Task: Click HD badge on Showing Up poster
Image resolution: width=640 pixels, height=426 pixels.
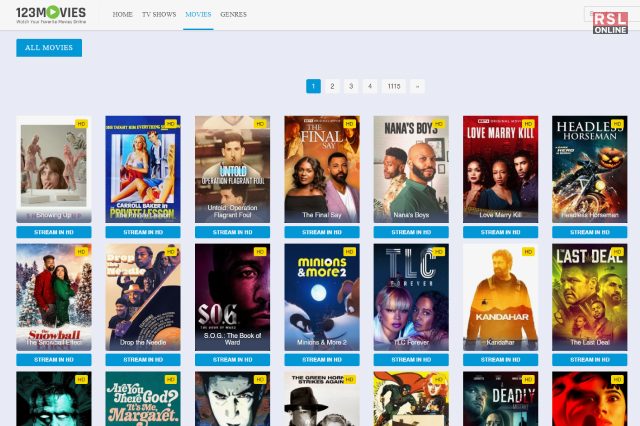Action: coord(81,124)
